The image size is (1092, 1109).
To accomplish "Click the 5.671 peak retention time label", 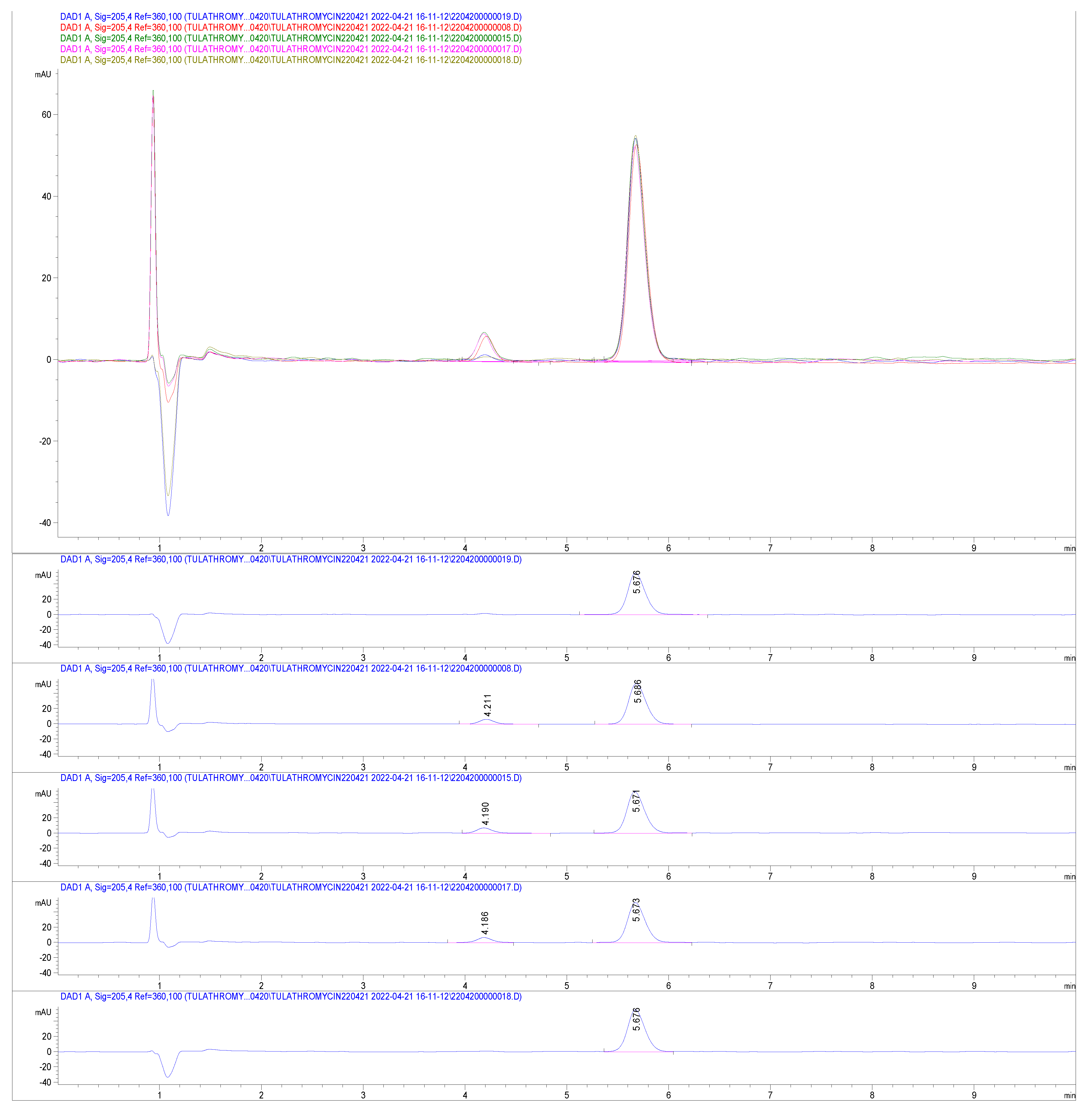I will point(636,801).
